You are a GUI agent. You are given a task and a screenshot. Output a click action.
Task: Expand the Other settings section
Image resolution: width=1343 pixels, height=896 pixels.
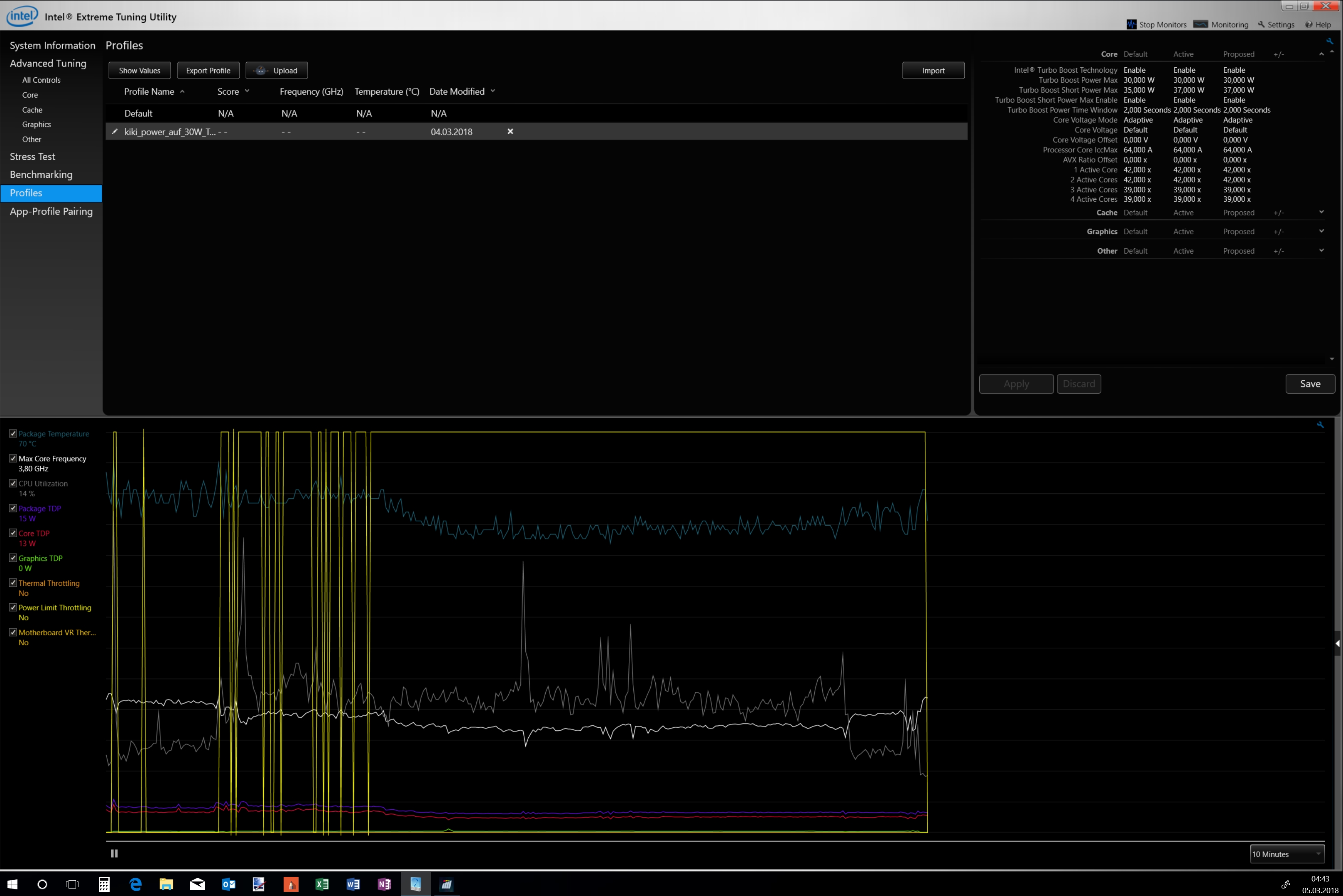coord(1321,250)
